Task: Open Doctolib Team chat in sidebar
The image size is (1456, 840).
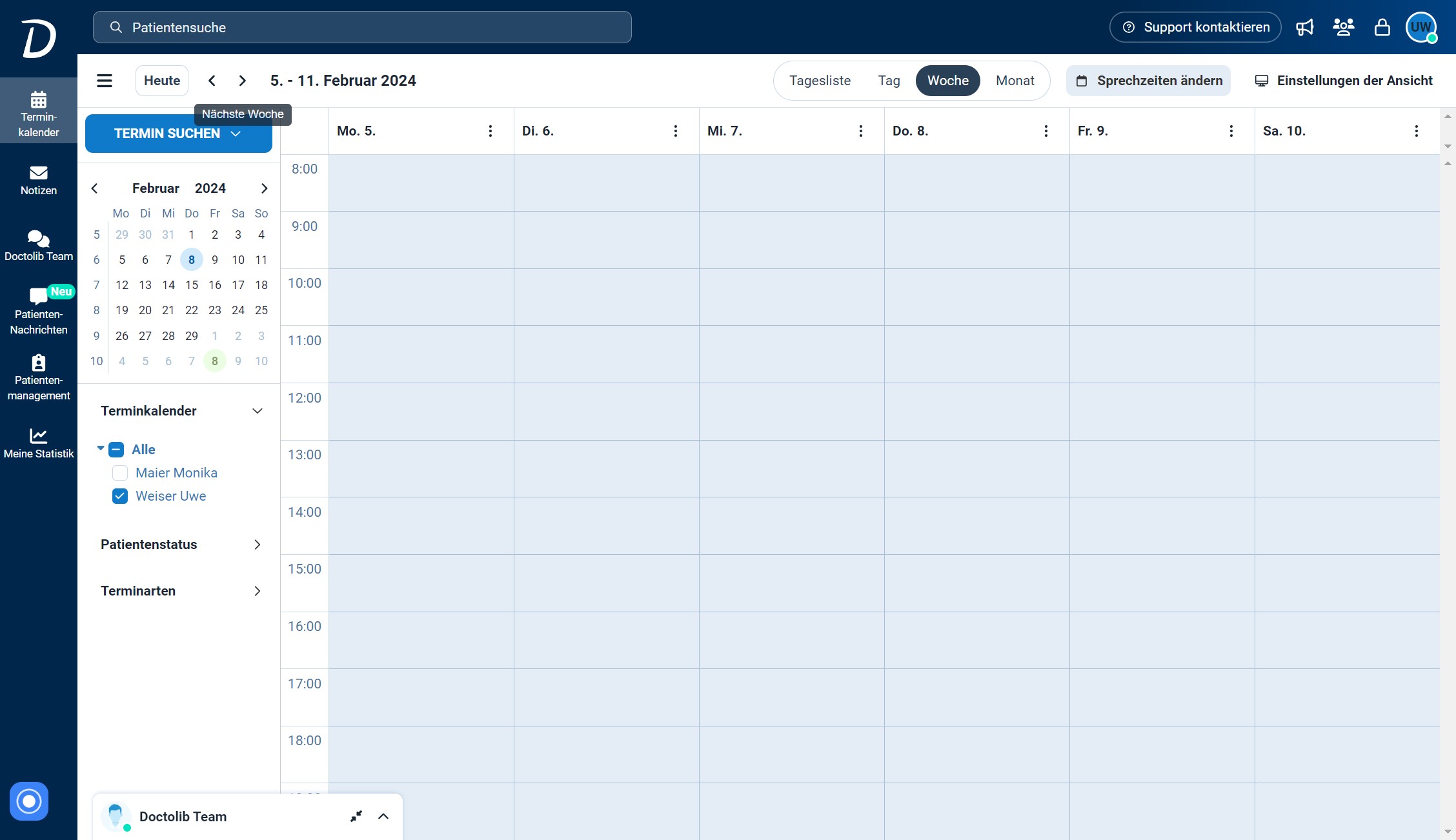Action: point(39,246)
